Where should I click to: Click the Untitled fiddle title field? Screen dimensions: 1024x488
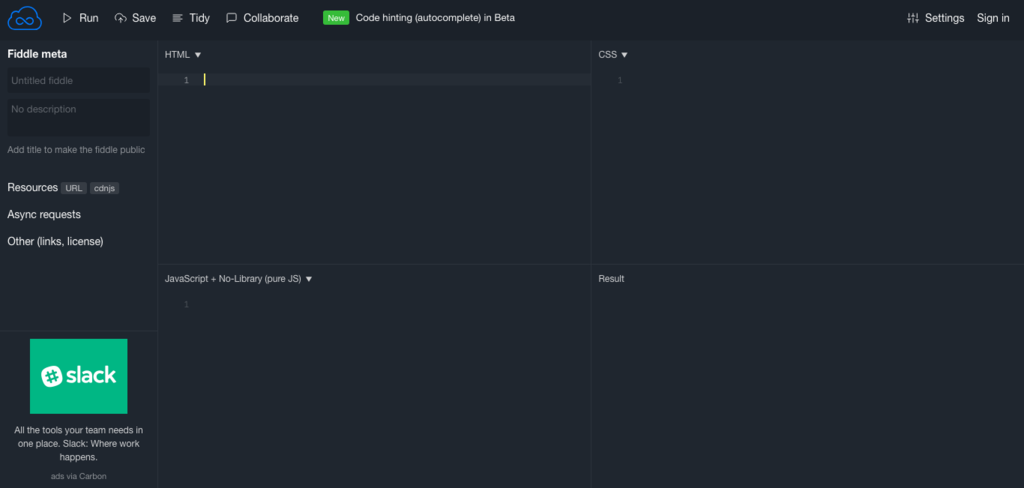[78, 80]
